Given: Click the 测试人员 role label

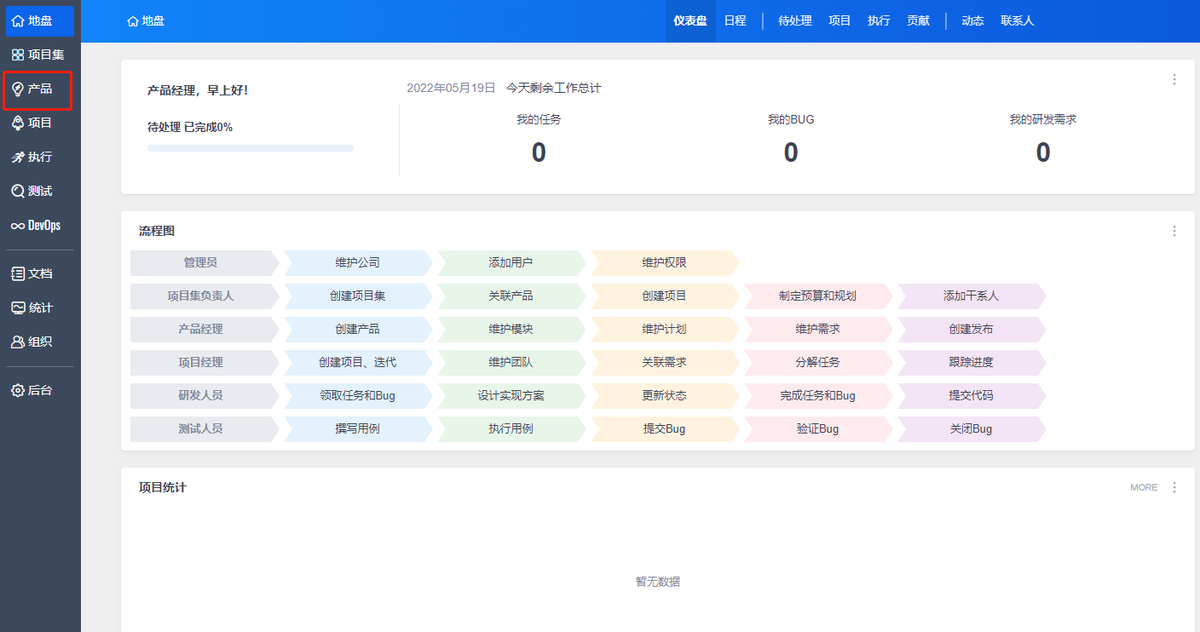Looking at the screenshot, I should (x=203, y=429).
